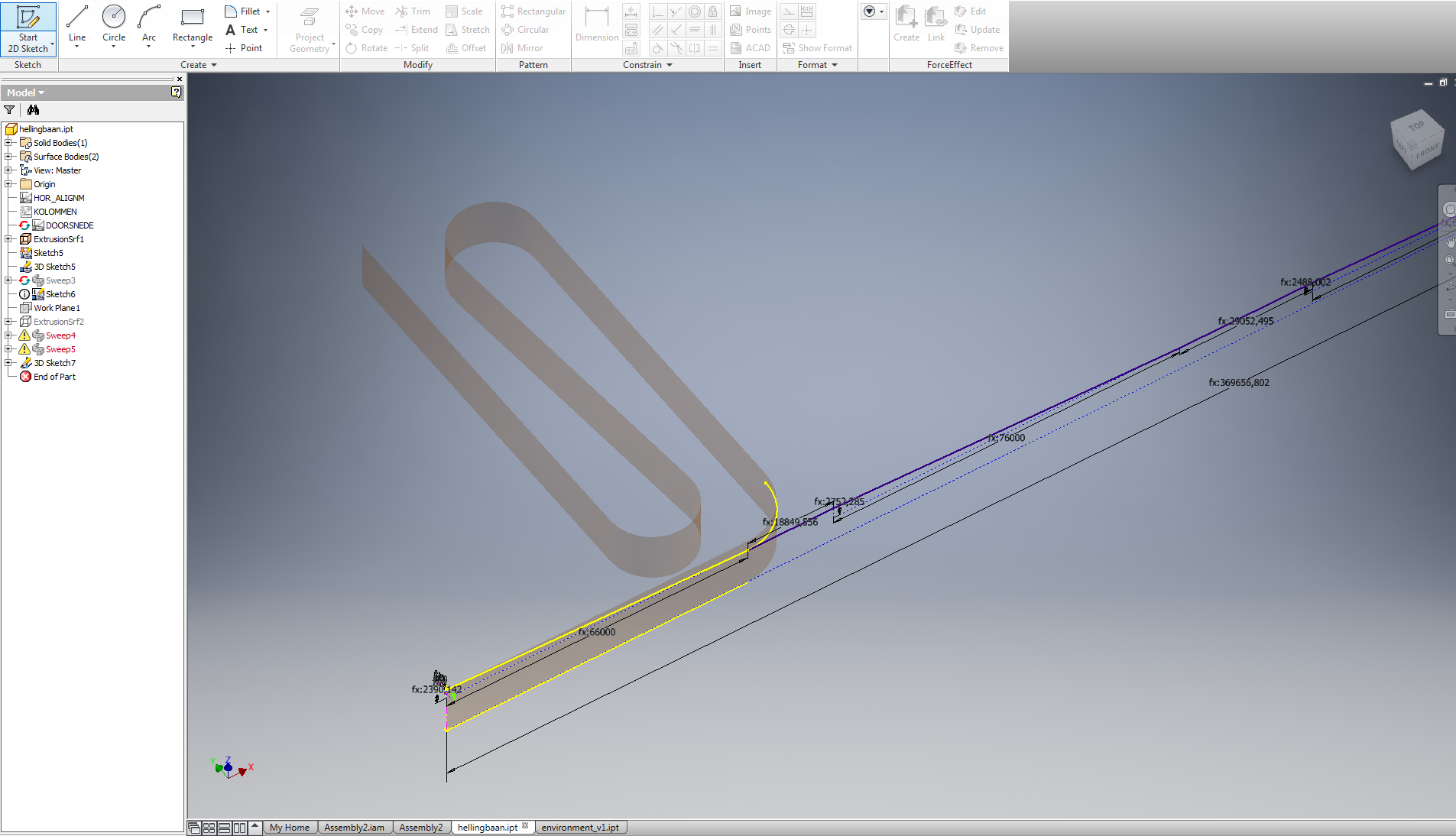
Task: Click Show Format in the Format panel
Action: click(x=818, y=47)
